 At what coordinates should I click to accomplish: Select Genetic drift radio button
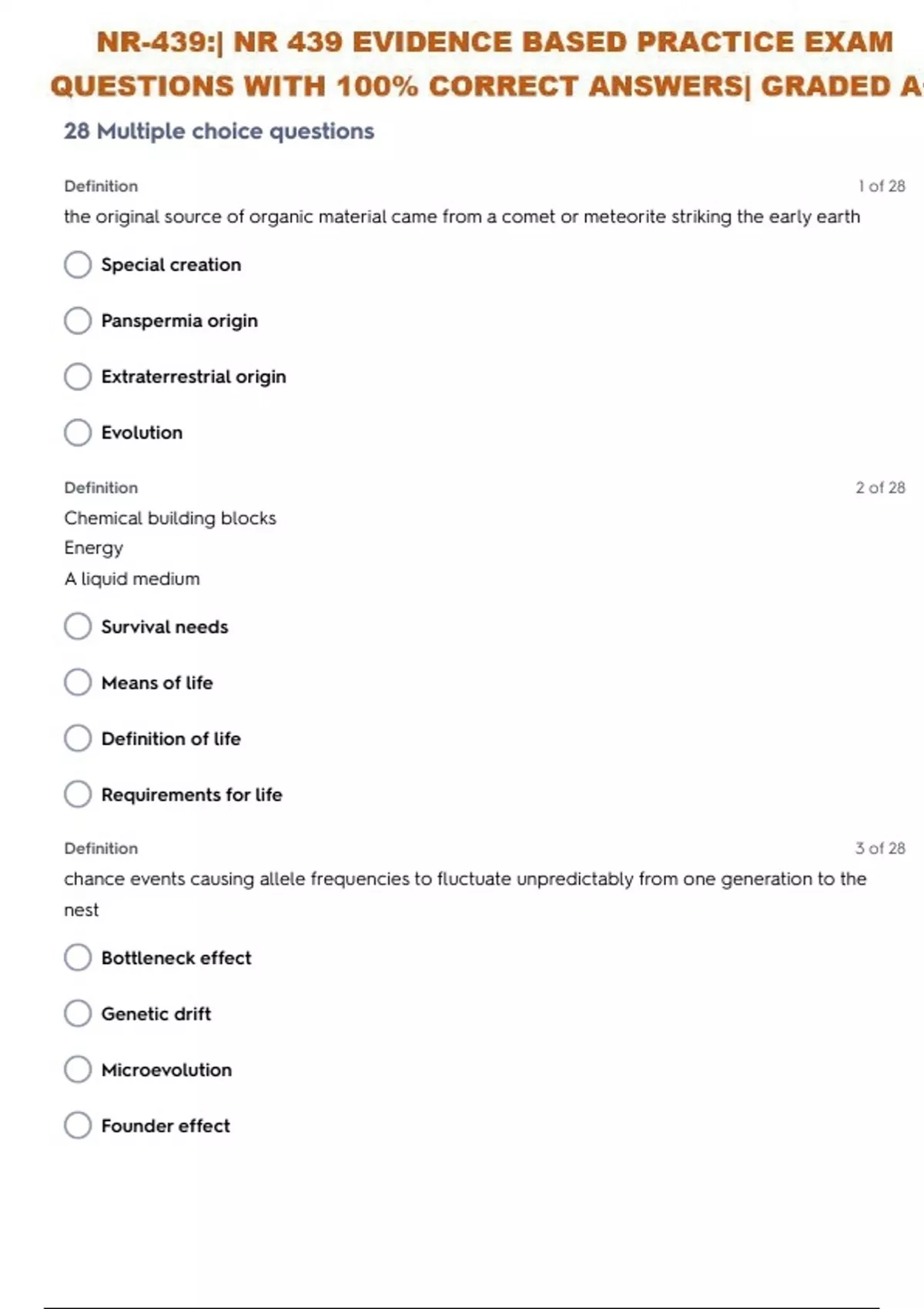coord(78,1013)
